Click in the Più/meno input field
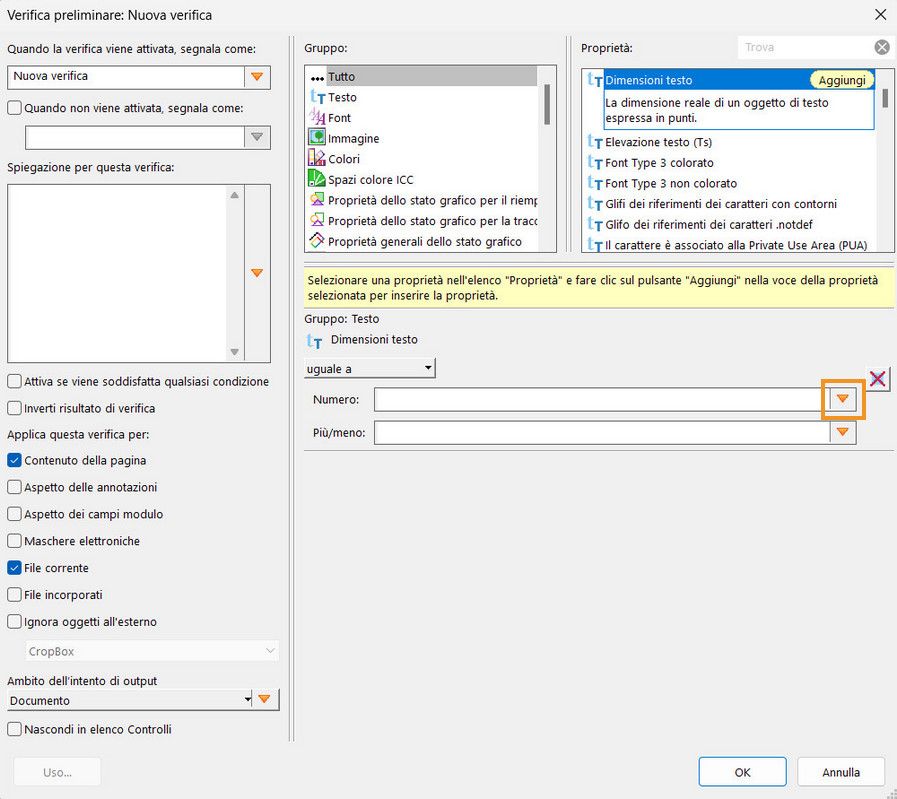The height and width of the screenshot is (799, 897). pyautogui.click(x=602, y=432)
